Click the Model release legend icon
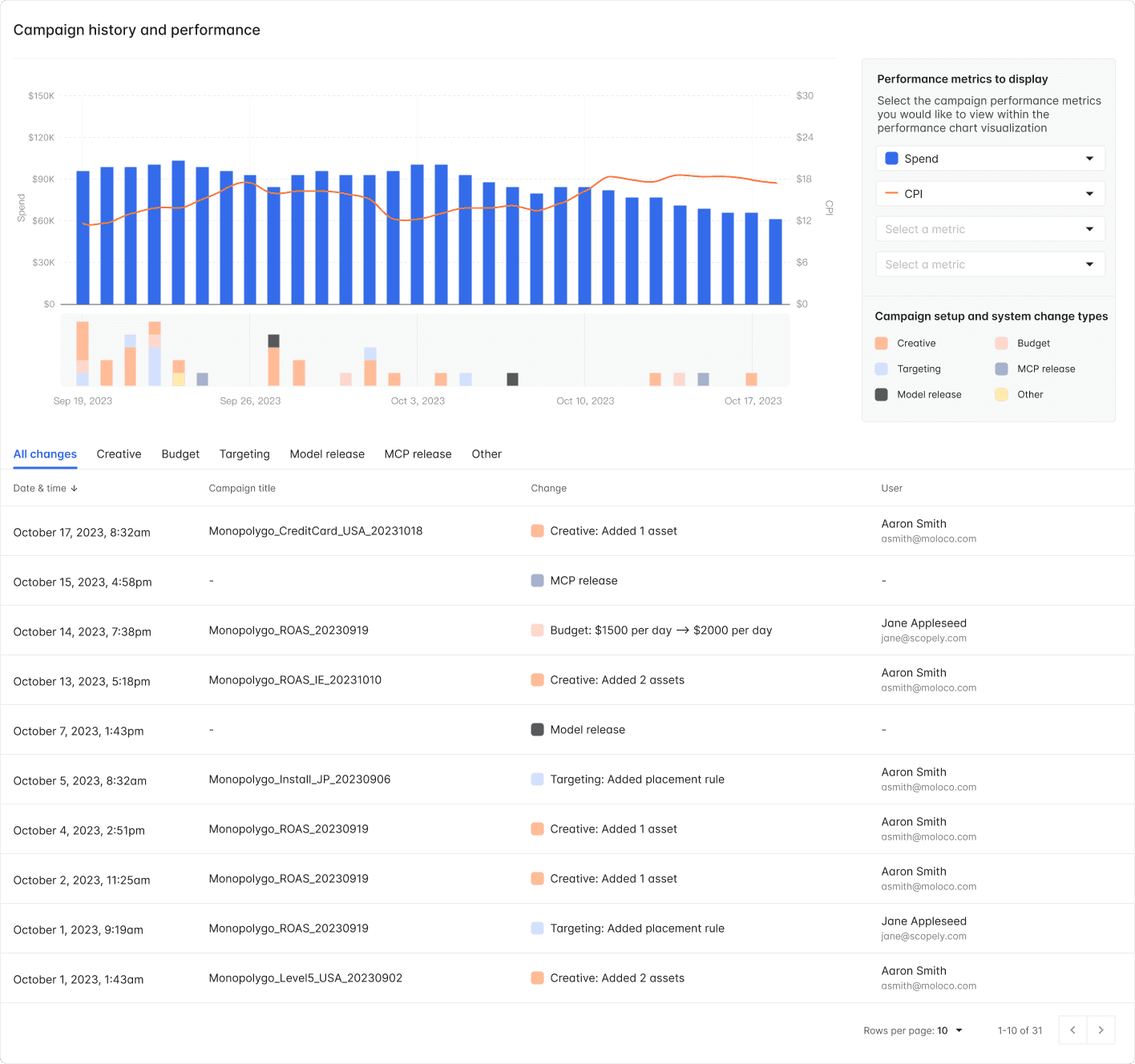The width and height of the screenshot is (1135, 1064). pos(882,394)
